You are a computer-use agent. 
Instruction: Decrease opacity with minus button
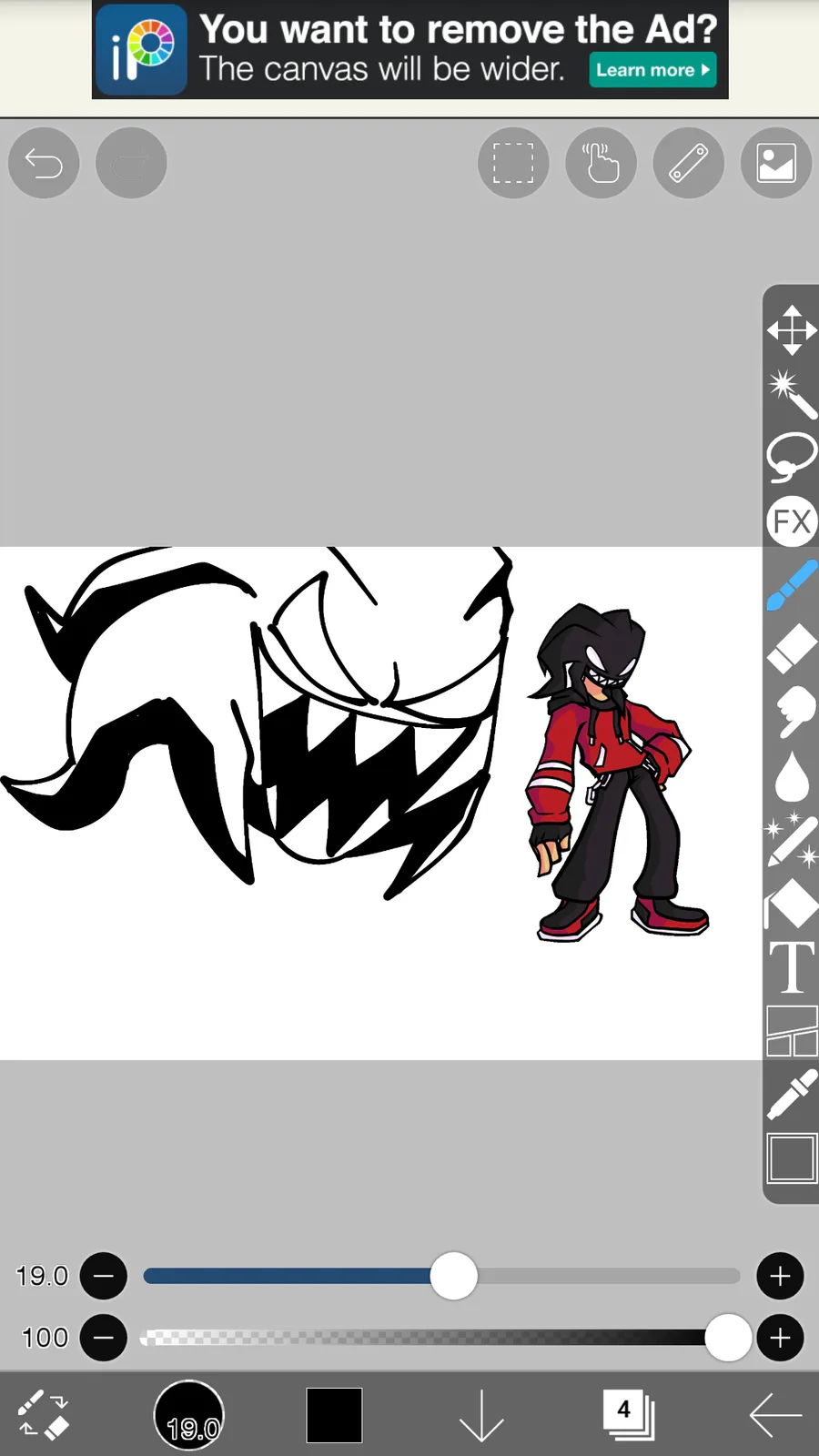pos(104,1338)
